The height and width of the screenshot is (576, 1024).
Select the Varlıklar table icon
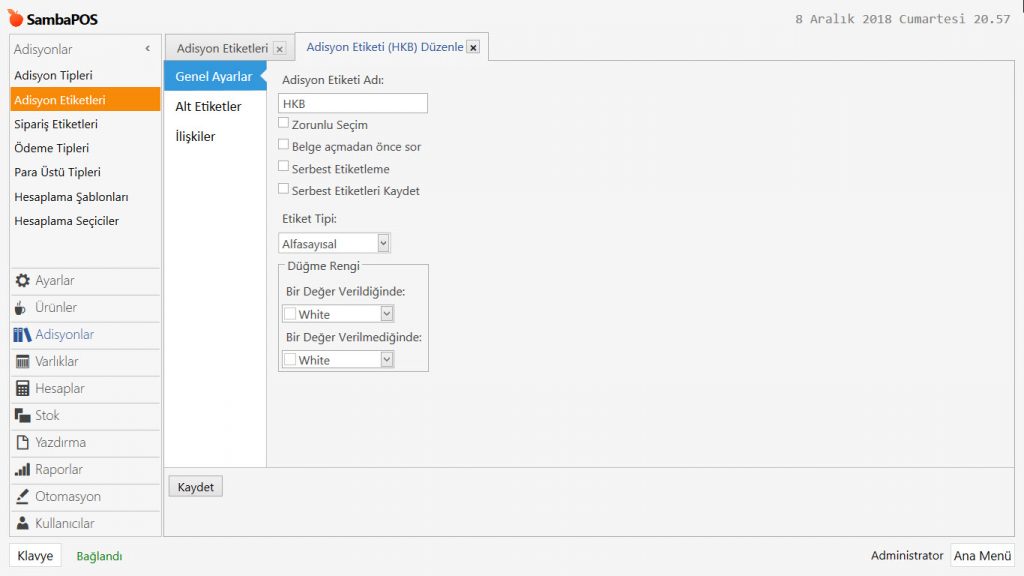[x=22, y=362]
